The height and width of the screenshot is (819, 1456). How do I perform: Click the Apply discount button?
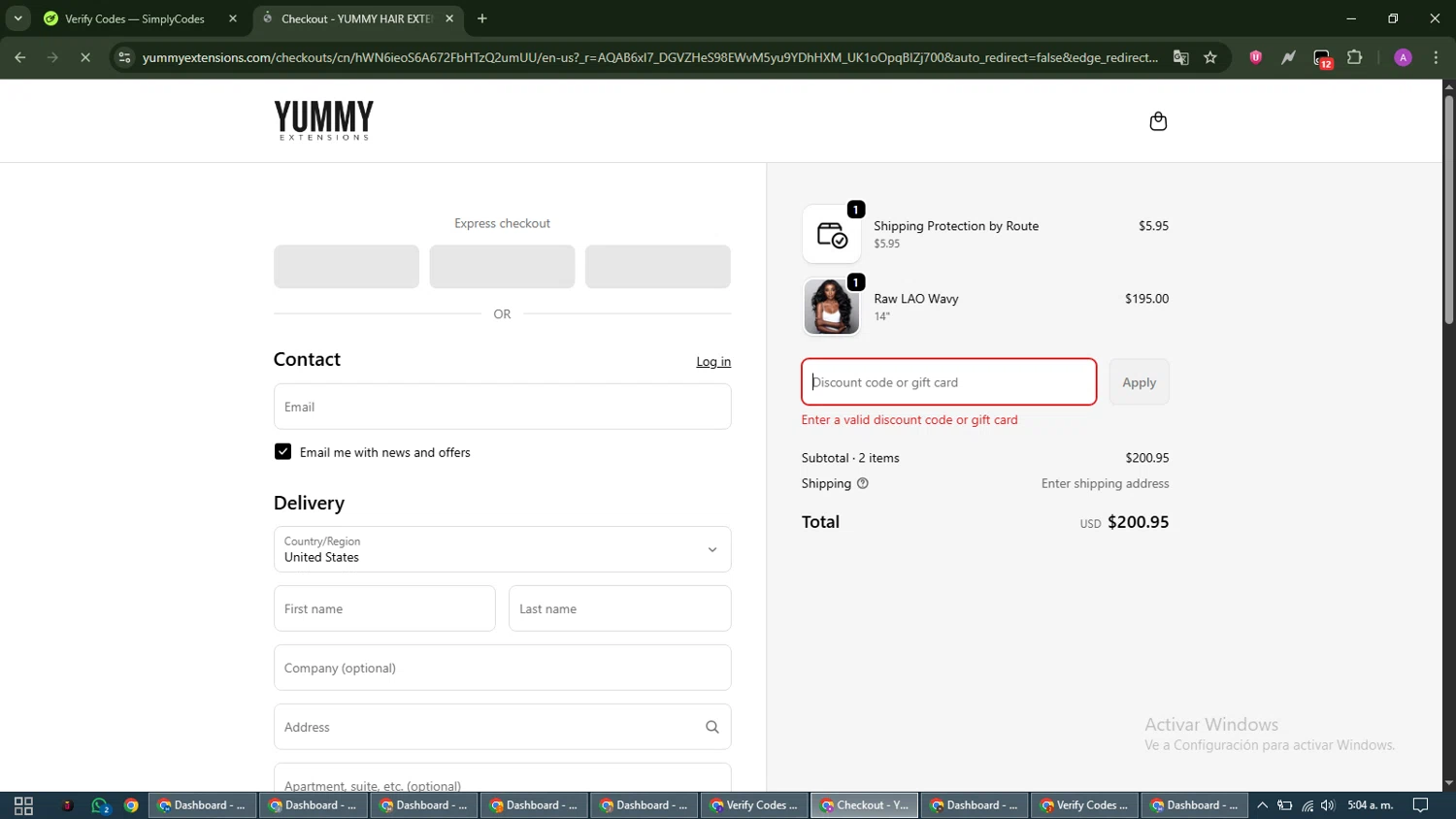(x=1139, y=382)
